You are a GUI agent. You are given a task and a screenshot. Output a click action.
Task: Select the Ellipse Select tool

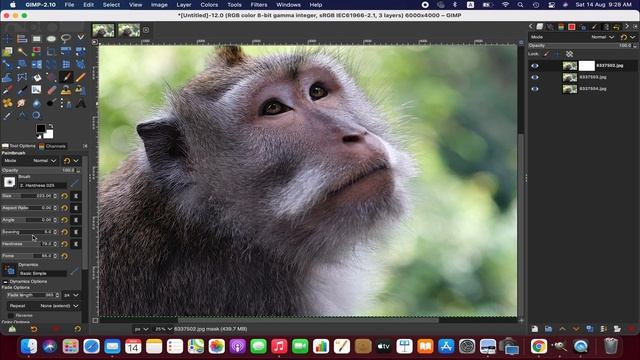(x=51, y=39)
